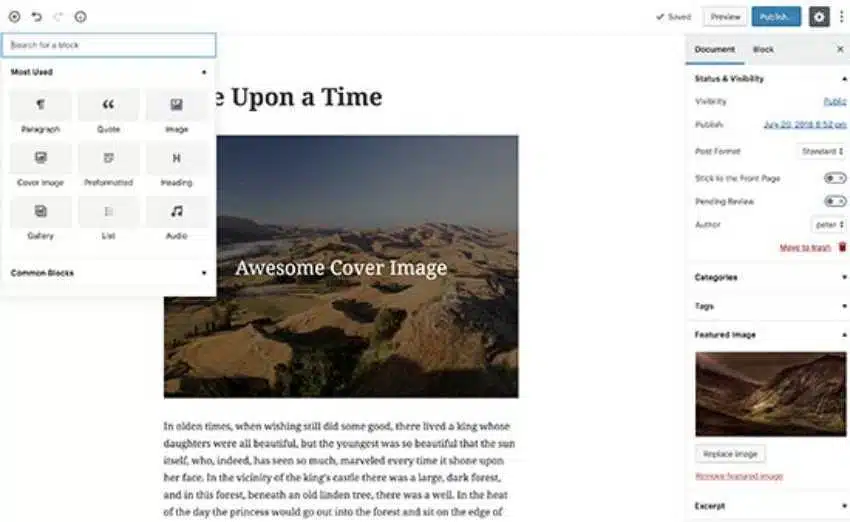This screenshot has height=522, width=850.
Task: Click the Replace image button
Action: tap(730, 454)
